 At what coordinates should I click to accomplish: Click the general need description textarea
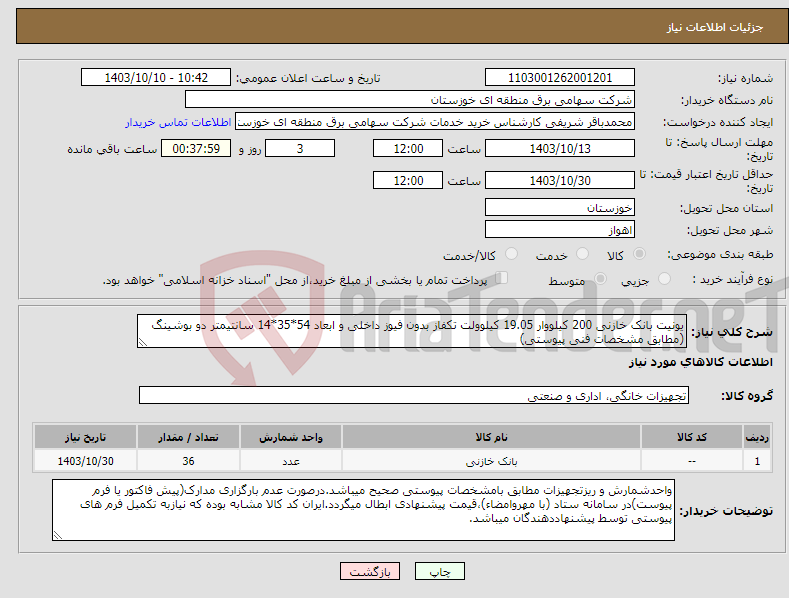click(412, 331)
